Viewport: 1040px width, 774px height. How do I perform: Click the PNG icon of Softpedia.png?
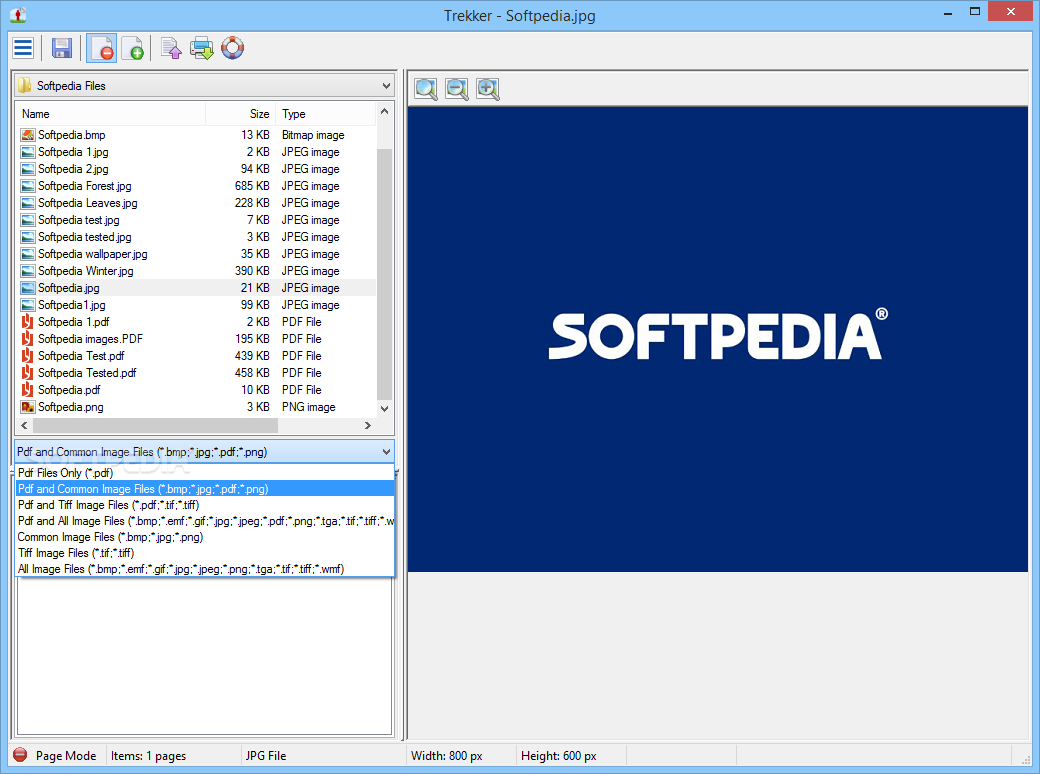pyautogui.click(x=27, y=407)
